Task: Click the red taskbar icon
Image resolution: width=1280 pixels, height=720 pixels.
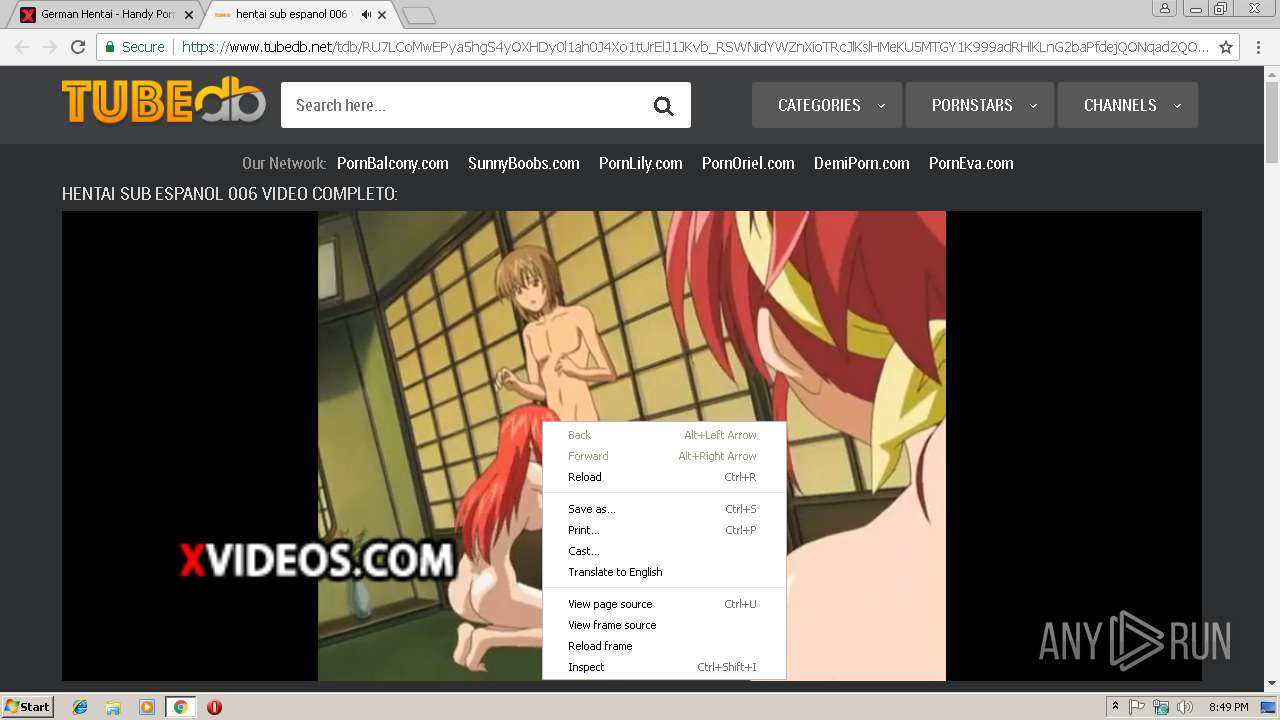Action: 214,707
